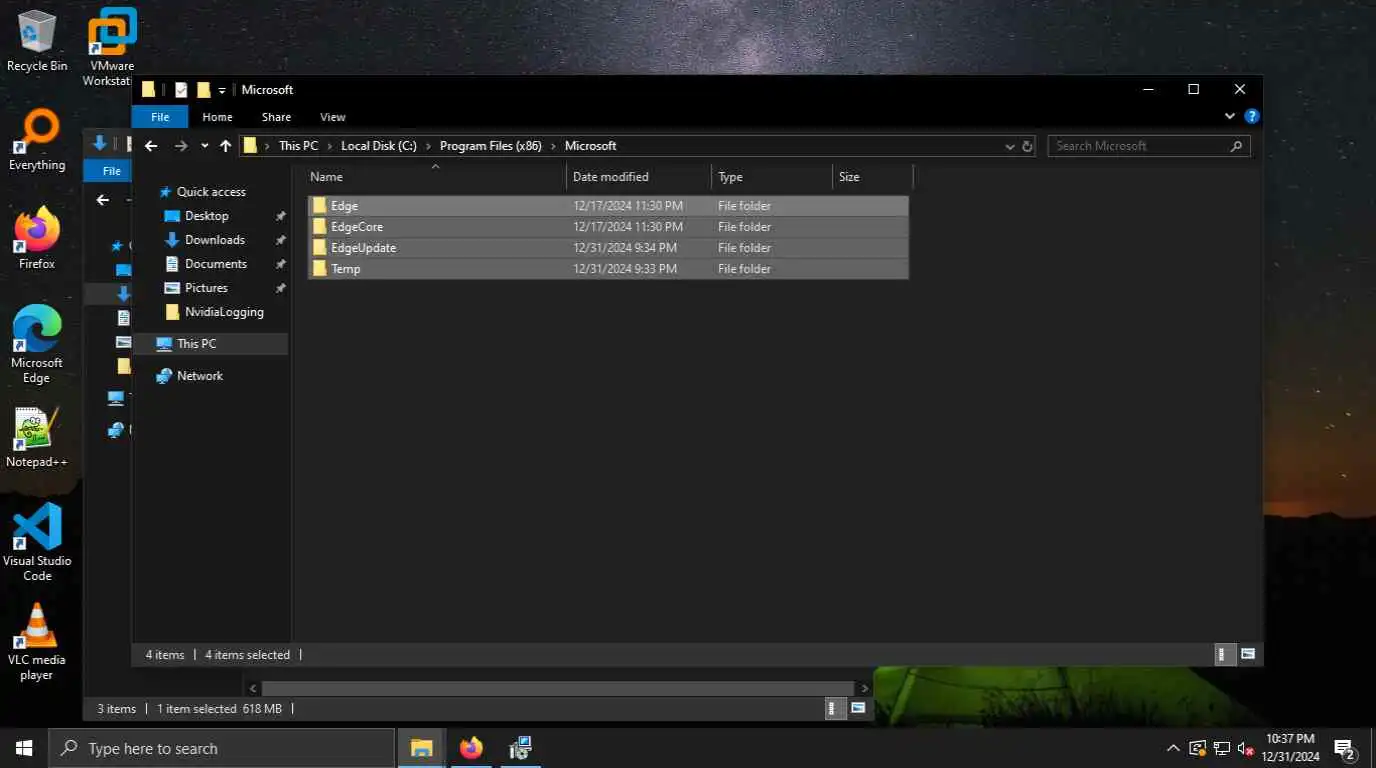
Task: Click date 12/31/2024 9:33 PM cell
Action: [624, 269]
